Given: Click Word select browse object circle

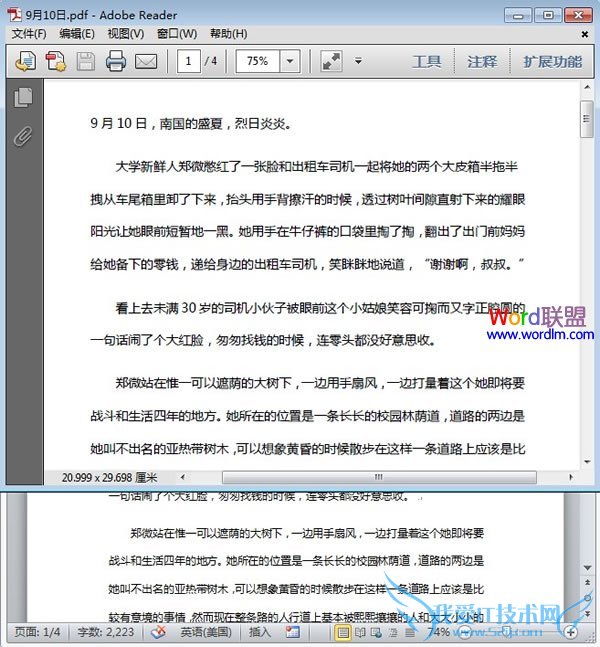Looking at the screenshot, I should point(588,598).
